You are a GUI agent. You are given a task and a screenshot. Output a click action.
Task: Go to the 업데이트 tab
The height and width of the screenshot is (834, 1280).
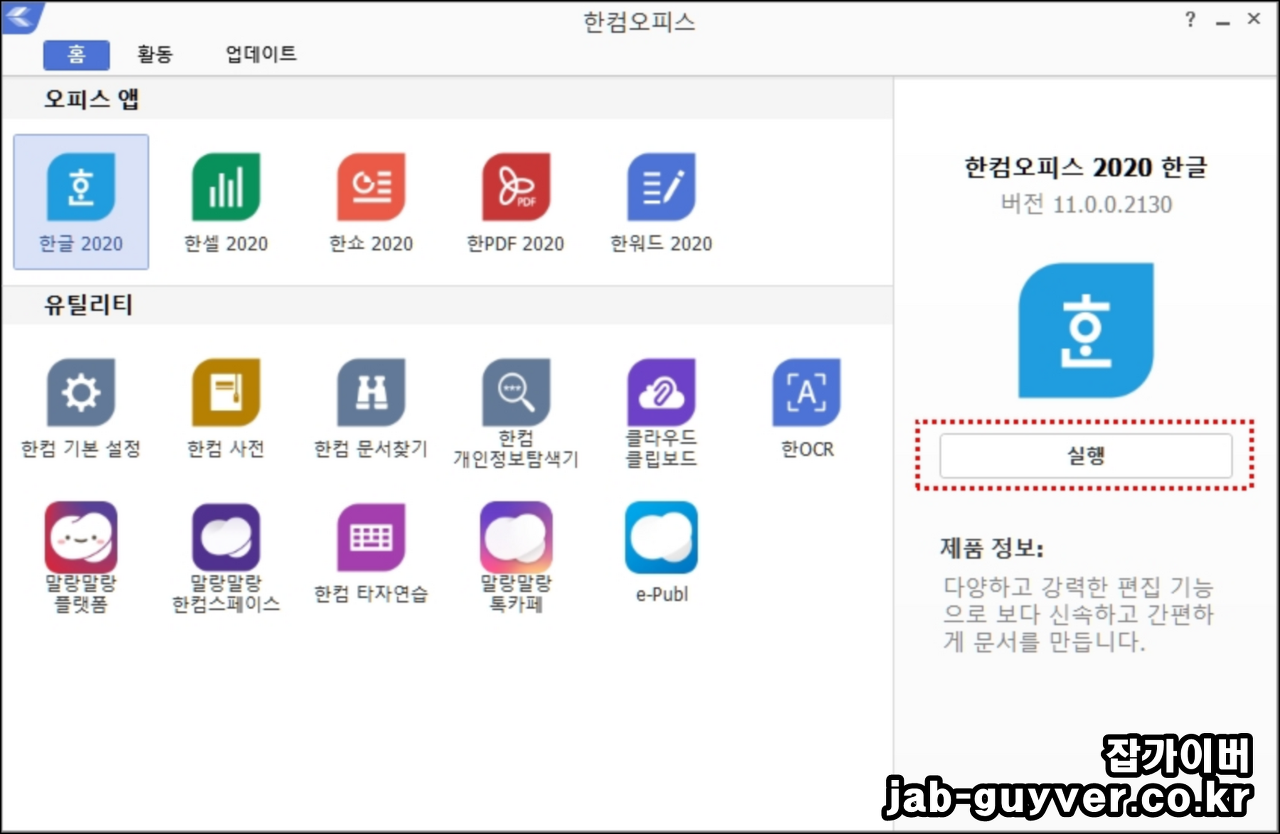(x=261, y=54)
